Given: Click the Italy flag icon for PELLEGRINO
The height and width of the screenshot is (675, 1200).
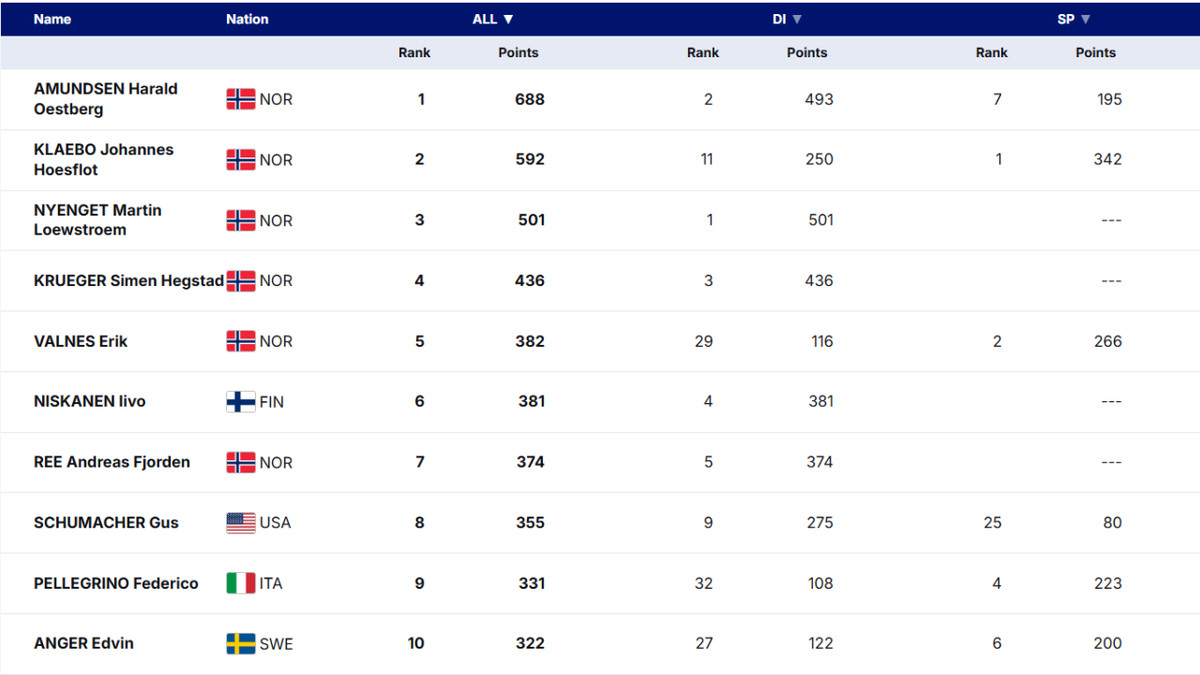Looking at the screenshot, I should point(241,583).
